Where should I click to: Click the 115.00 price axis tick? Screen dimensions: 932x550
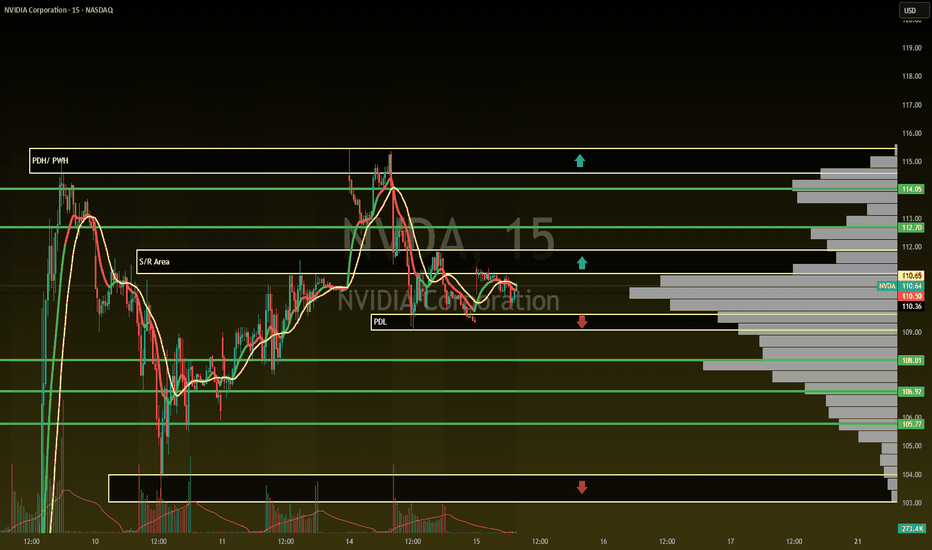pos(912,162)
